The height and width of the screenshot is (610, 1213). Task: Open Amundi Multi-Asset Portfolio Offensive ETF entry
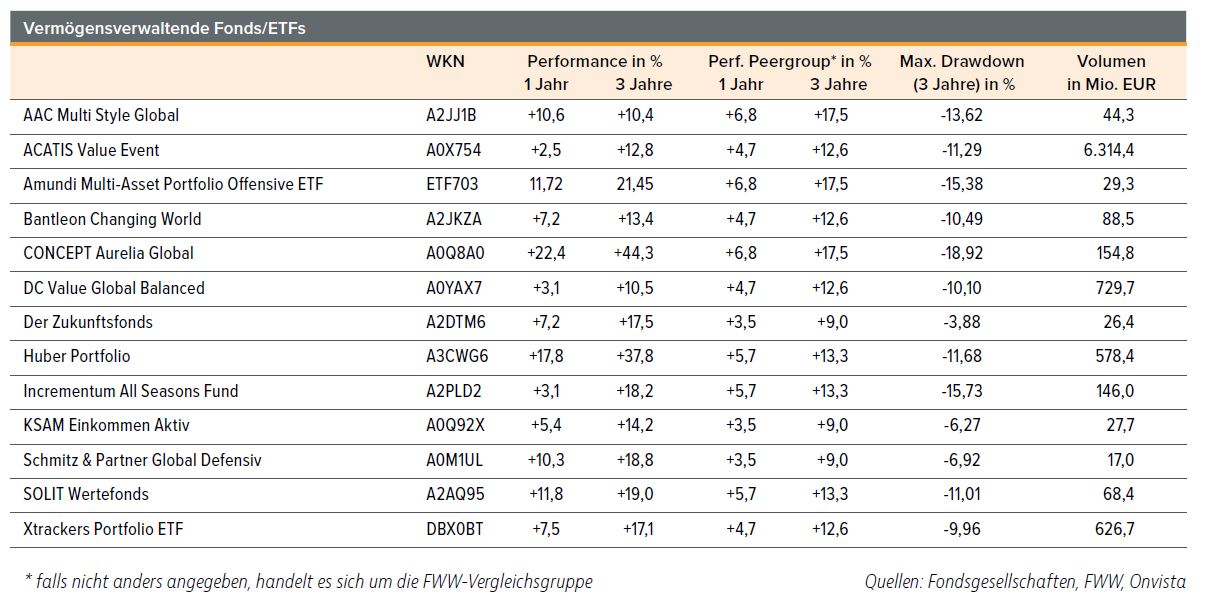click(173, 185)
